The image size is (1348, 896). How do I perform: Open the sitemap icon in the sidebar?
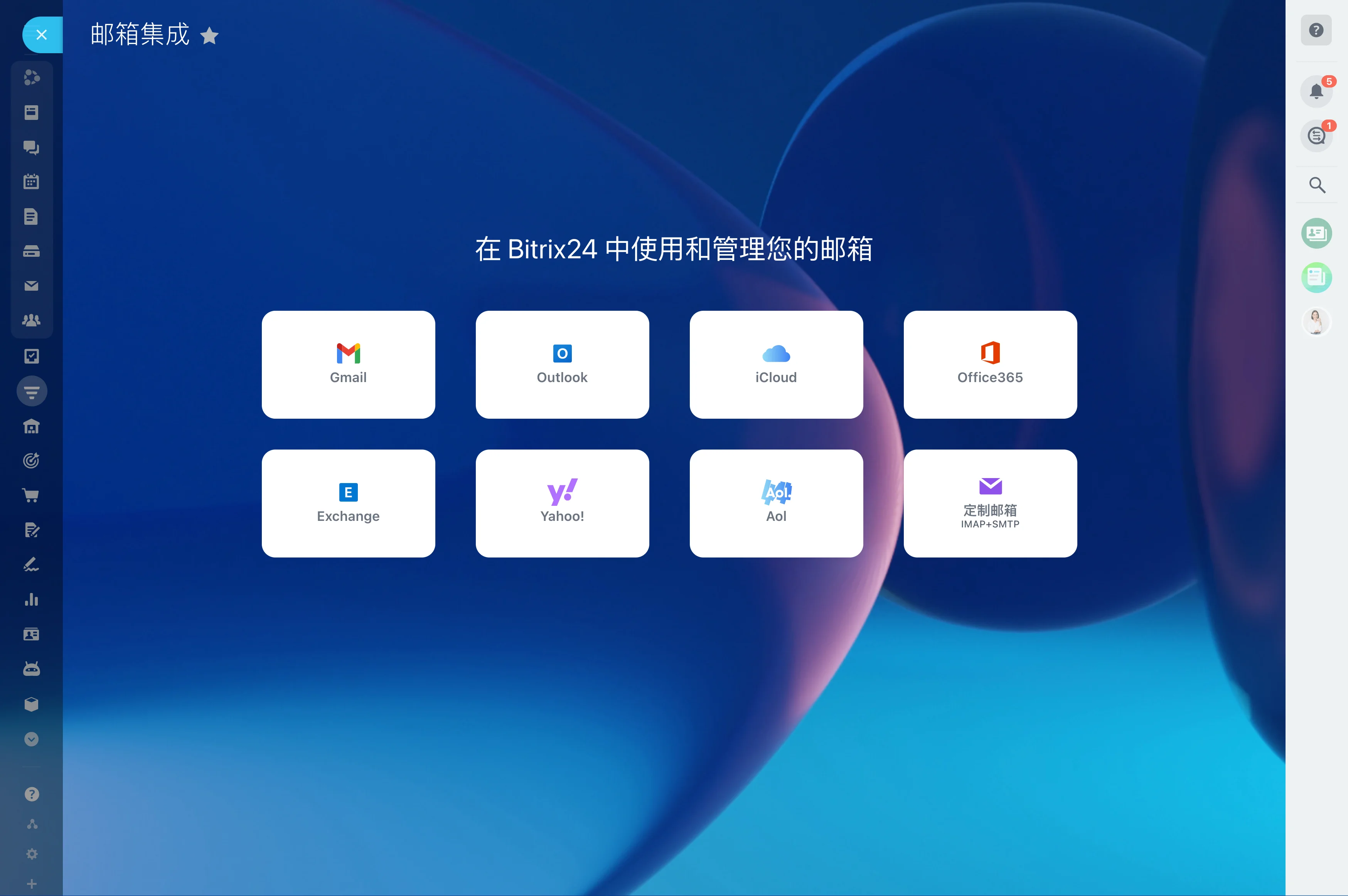pyautogui.click(x=32, y=824)
